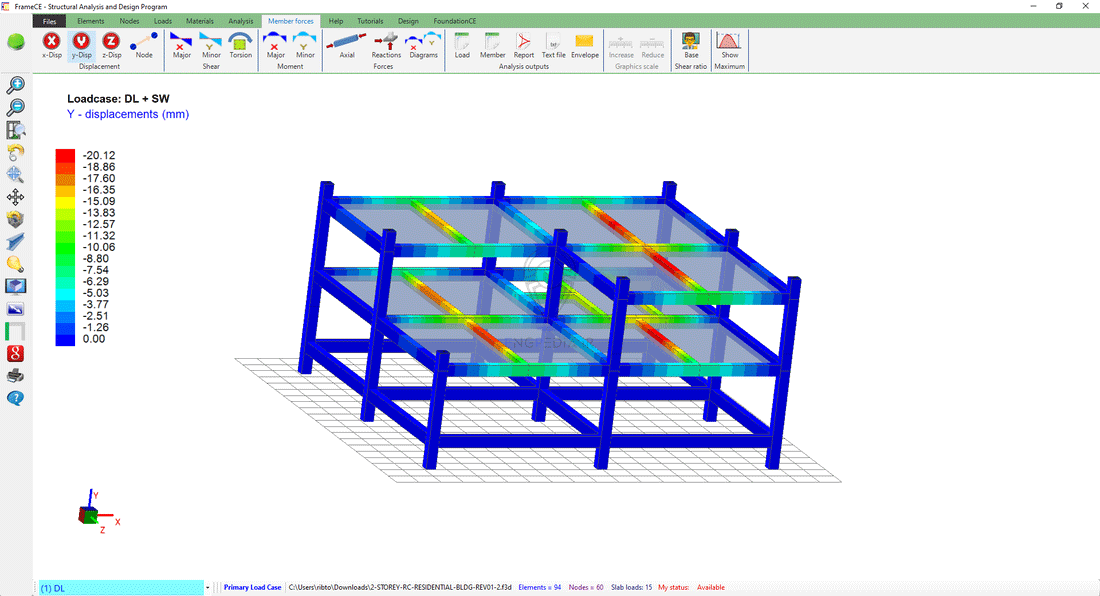The image size is (1100, 596).
Task: Click the Base shear ratio button
Action: [x=691, y=44]
